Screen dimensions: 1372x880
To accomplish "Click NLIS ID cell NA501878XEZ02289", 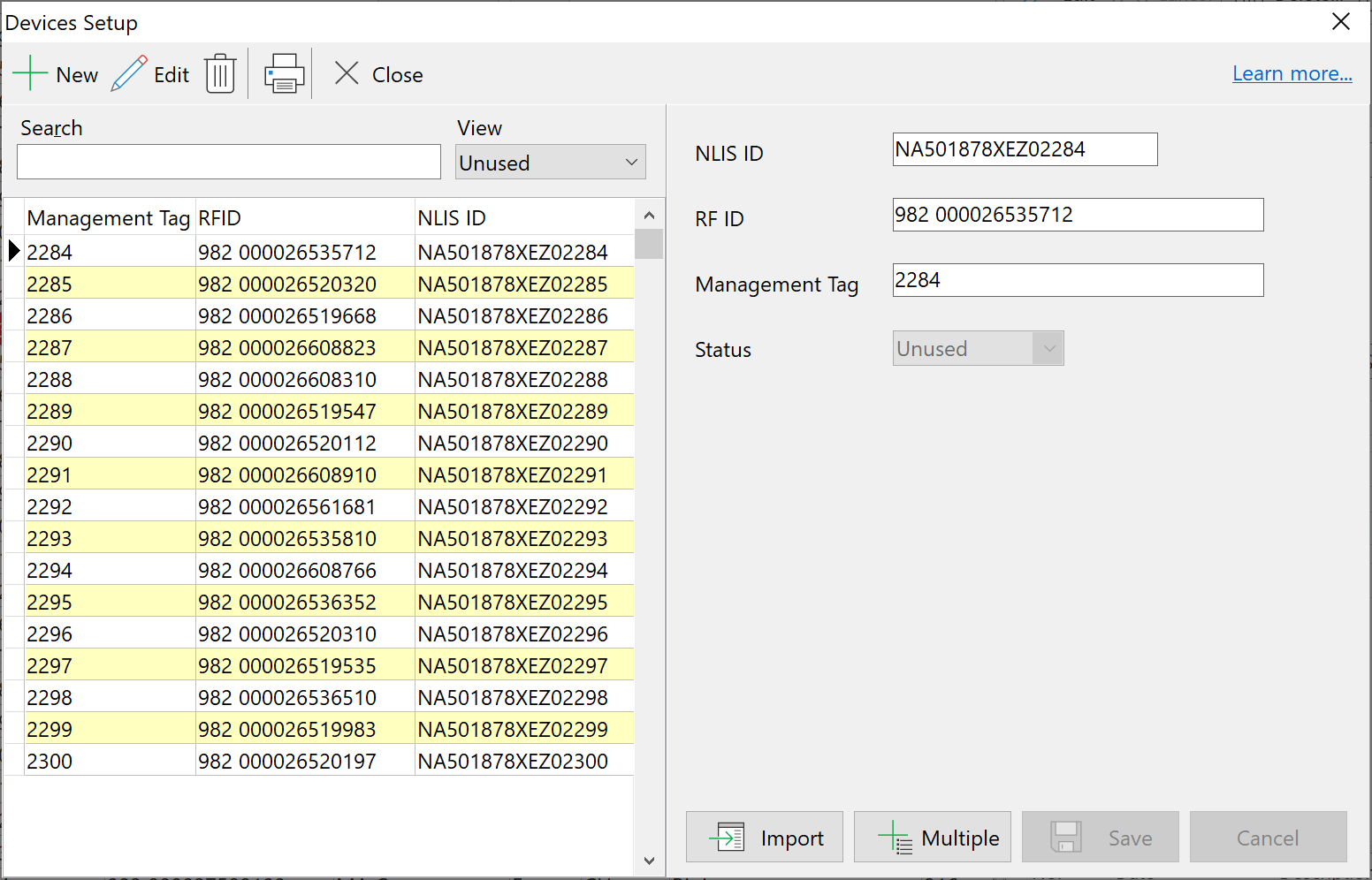I will [524, 411].
